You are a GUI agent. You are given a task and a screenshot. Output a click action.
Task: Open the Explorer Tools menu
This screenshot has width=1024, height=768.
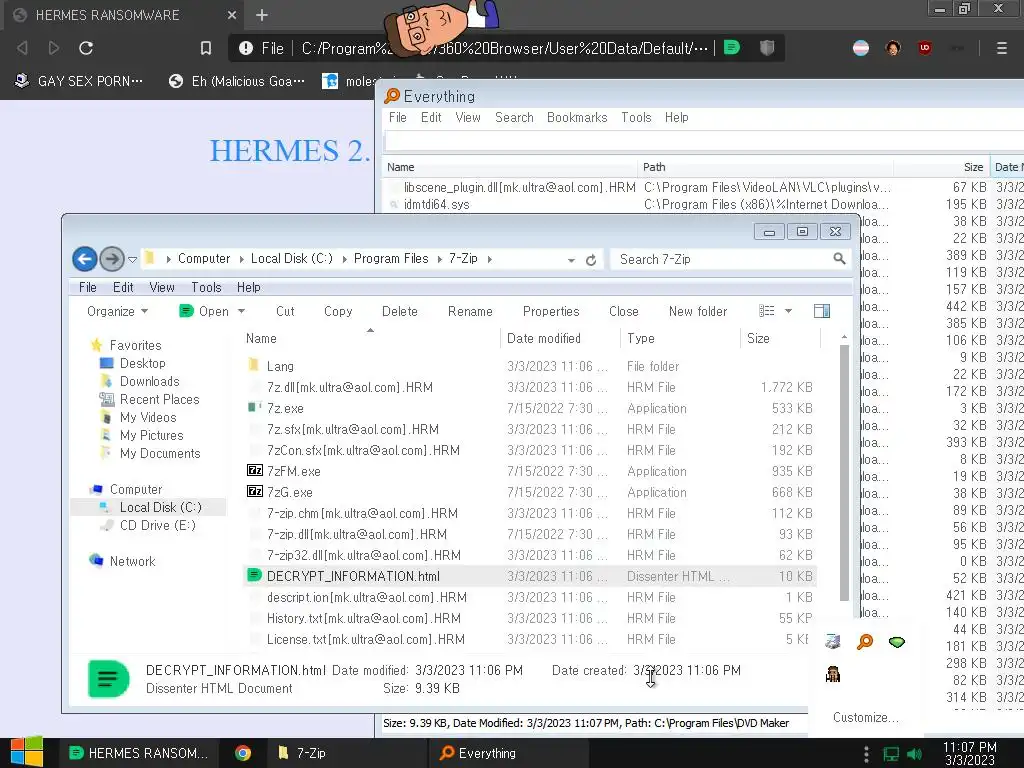point(206,287)
